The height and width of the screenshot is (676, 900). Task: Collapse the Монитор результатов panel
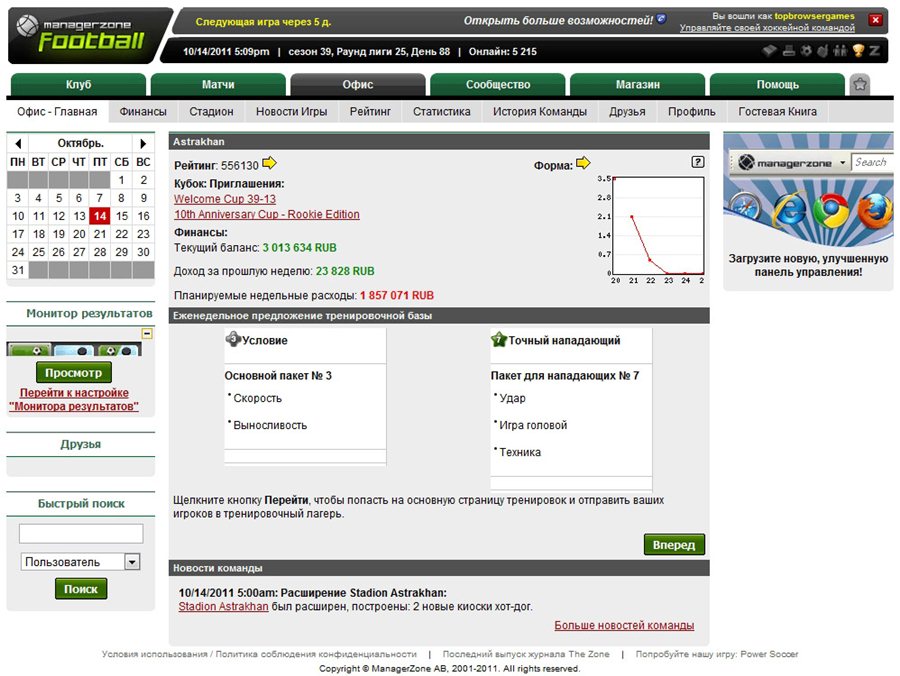pyautogui.click(x=147, y=334)
